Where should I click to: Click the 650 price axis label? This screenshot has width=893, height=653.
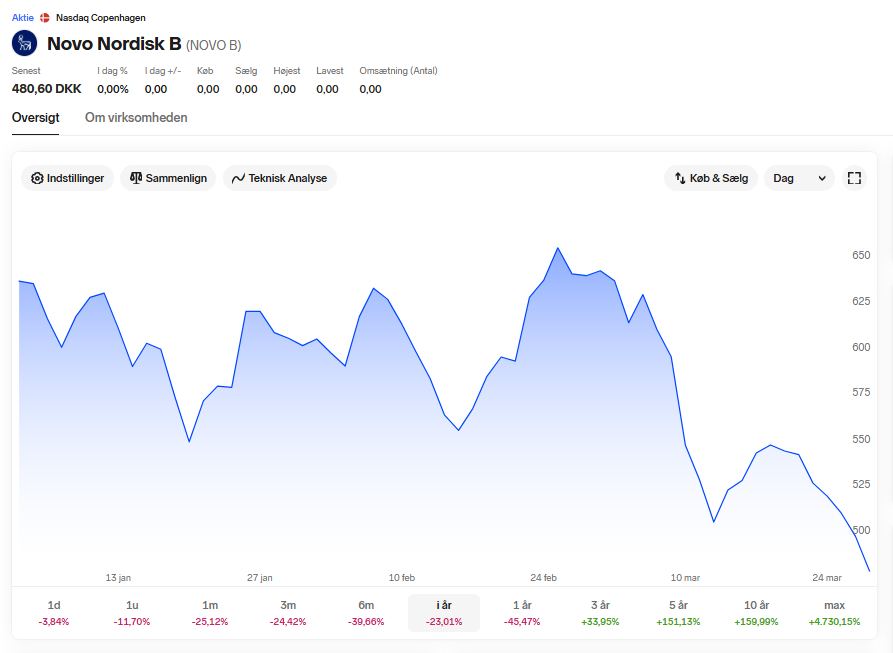861,255
